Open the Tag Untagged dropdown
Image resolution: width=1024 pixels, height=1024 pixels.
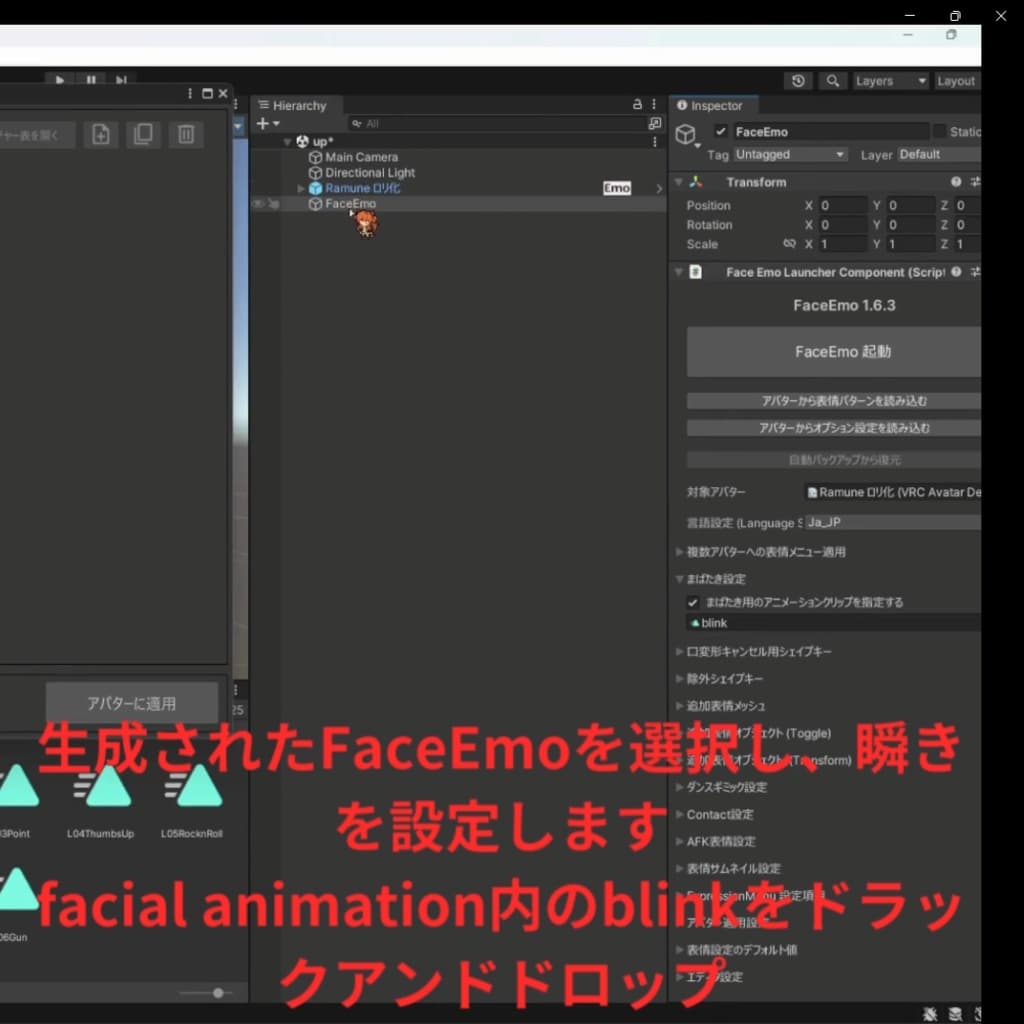pyautogui.click(x=790, y=155)
